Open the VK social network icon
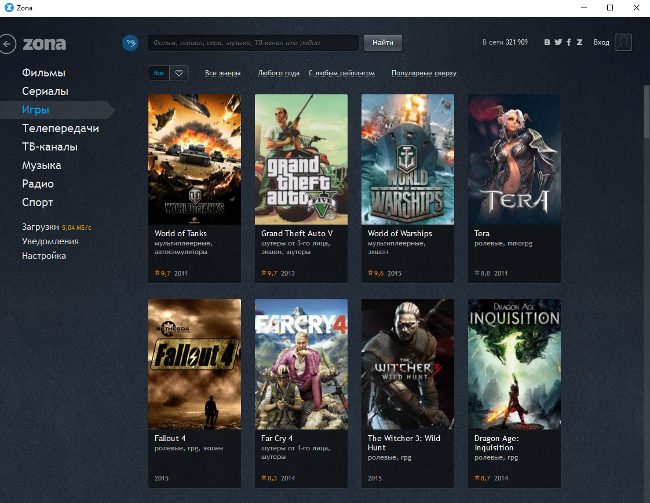 pos(547,43)
